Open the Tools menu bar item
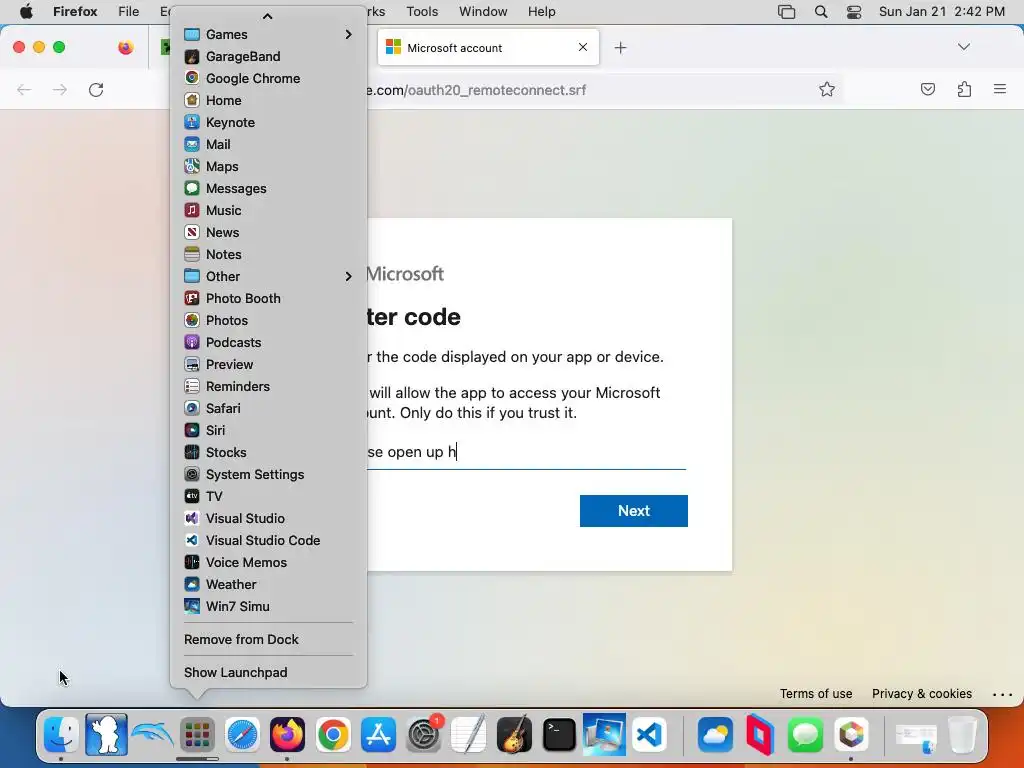1024x768 pixels. click(x=422, y=12)
